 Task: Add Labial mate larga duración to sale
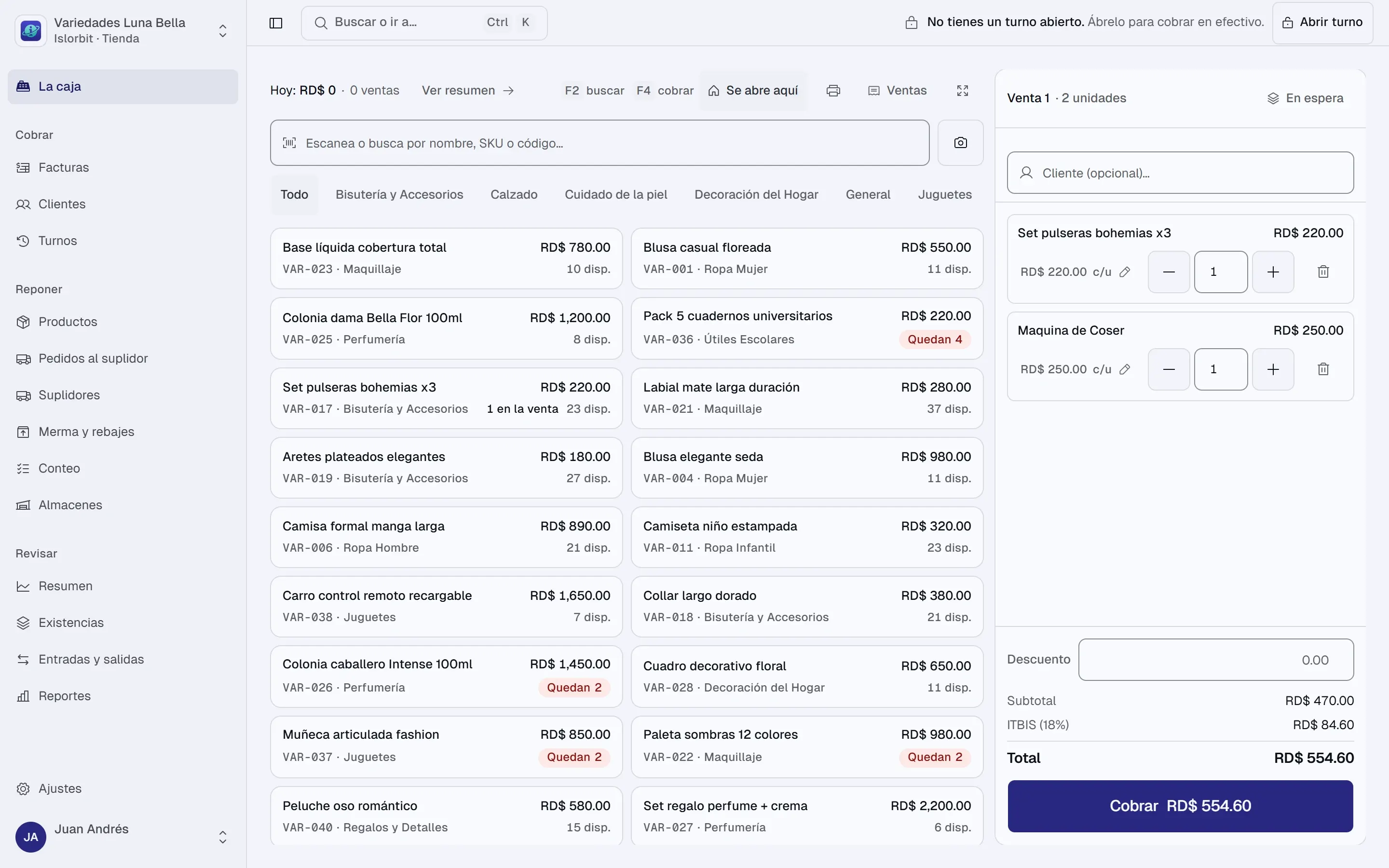[x=807, y=398]
